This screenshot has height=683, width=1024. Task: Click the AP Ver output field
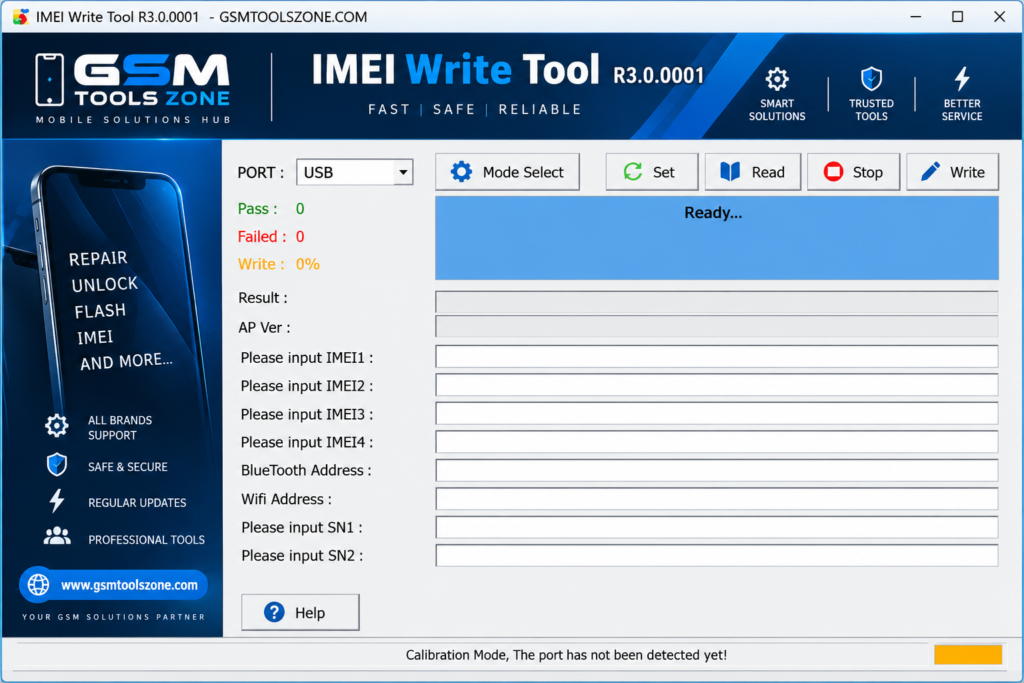pyautogui.click(x=716, y=326)
